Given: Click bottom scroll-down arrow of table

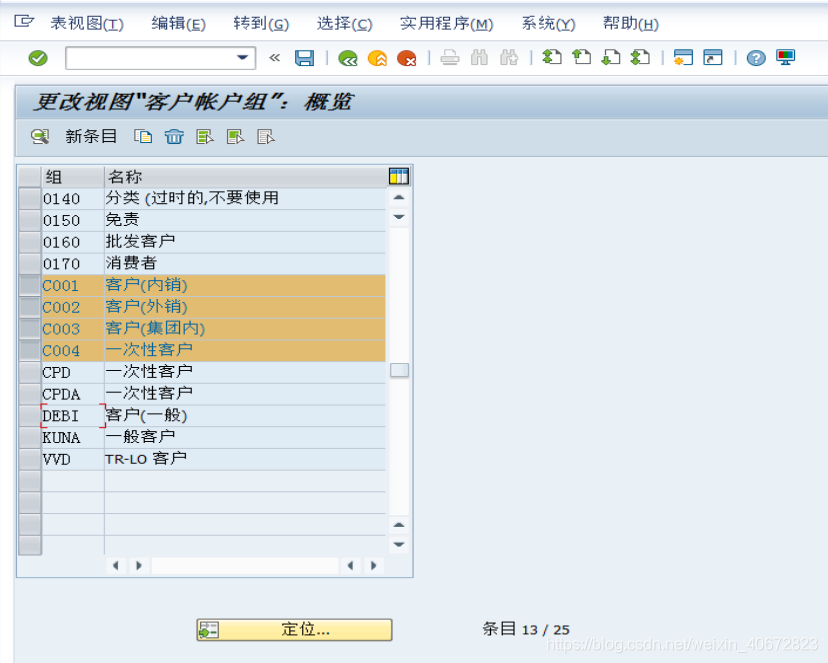Looking at the screenshot, I should 399,544.
